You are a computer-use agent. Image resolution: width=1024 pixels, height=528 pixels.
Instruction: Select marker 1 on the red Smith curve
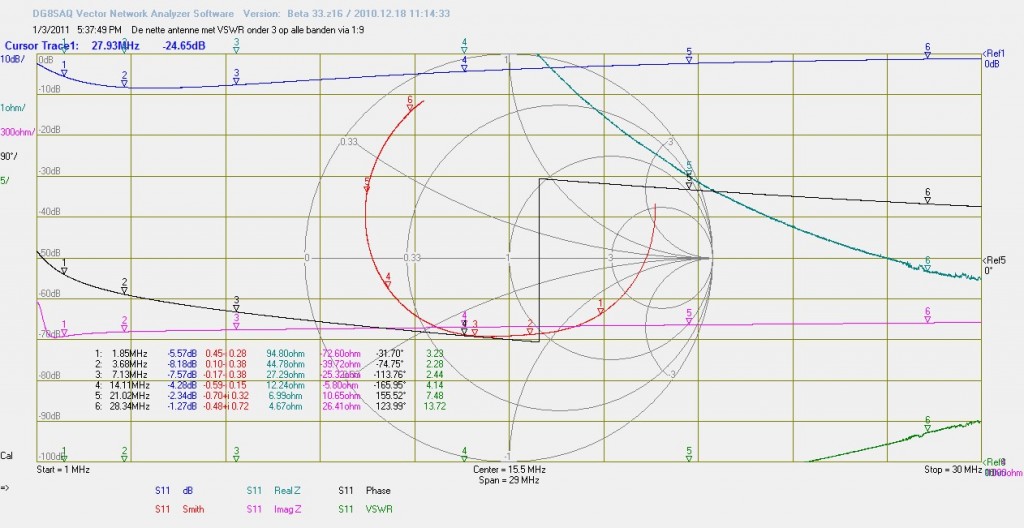click(601, 307)
